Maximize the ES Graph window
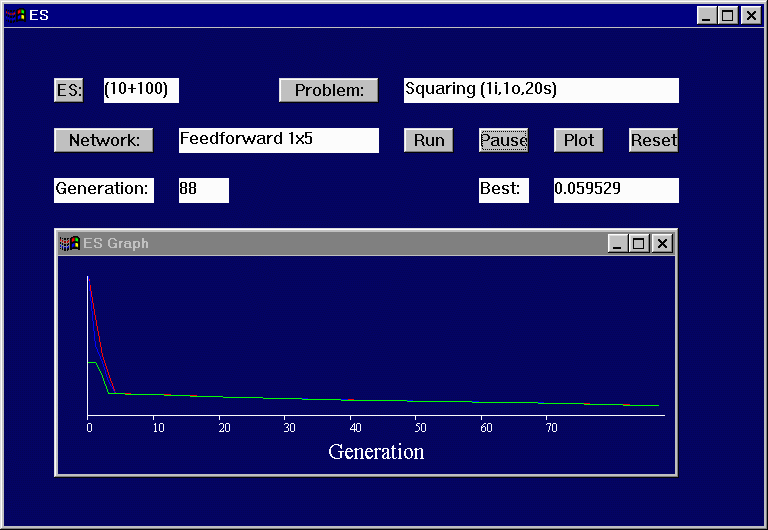Image resolution: width=768 pixels, height=530 pixels. (x=639, y=243)
